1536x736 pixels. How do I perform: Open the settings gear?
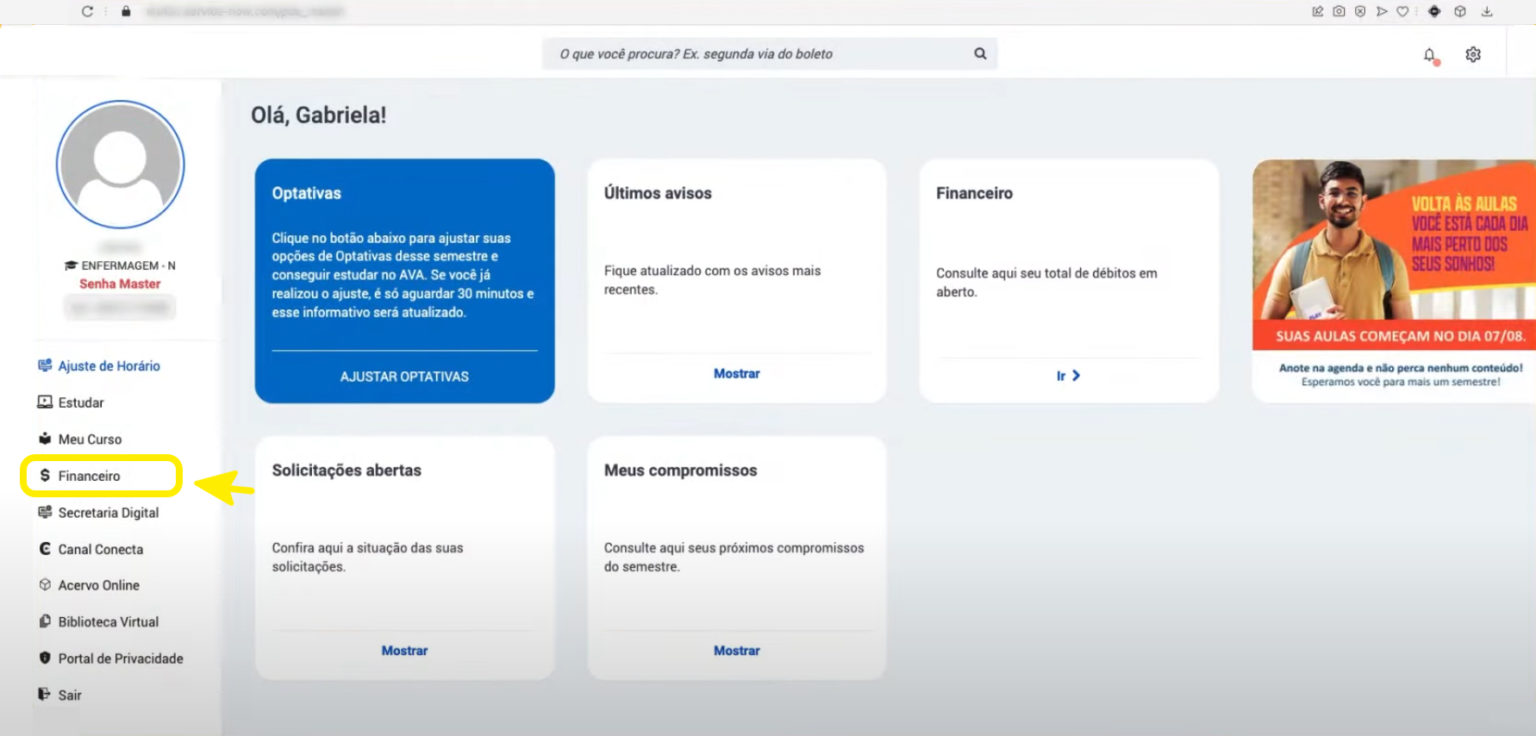(x=1473, y=53)
